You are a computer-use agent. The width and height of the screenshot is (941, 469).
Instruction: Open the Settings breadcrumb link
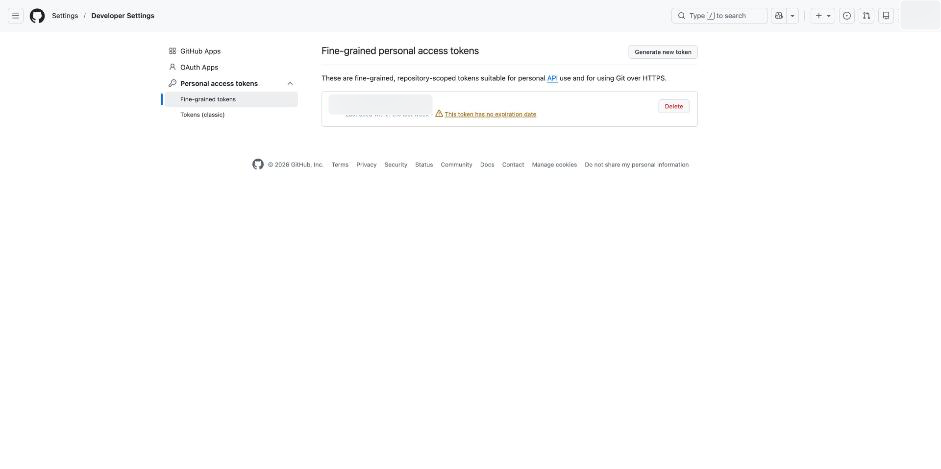[x=65, y=16]
